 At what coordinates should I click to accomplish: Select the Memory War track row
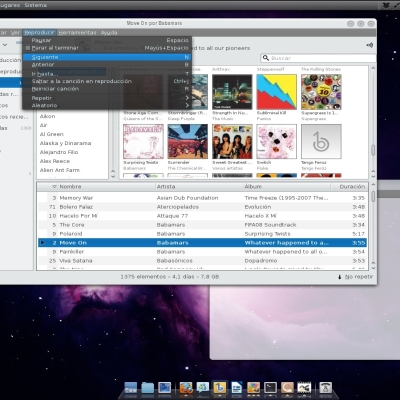202,198
